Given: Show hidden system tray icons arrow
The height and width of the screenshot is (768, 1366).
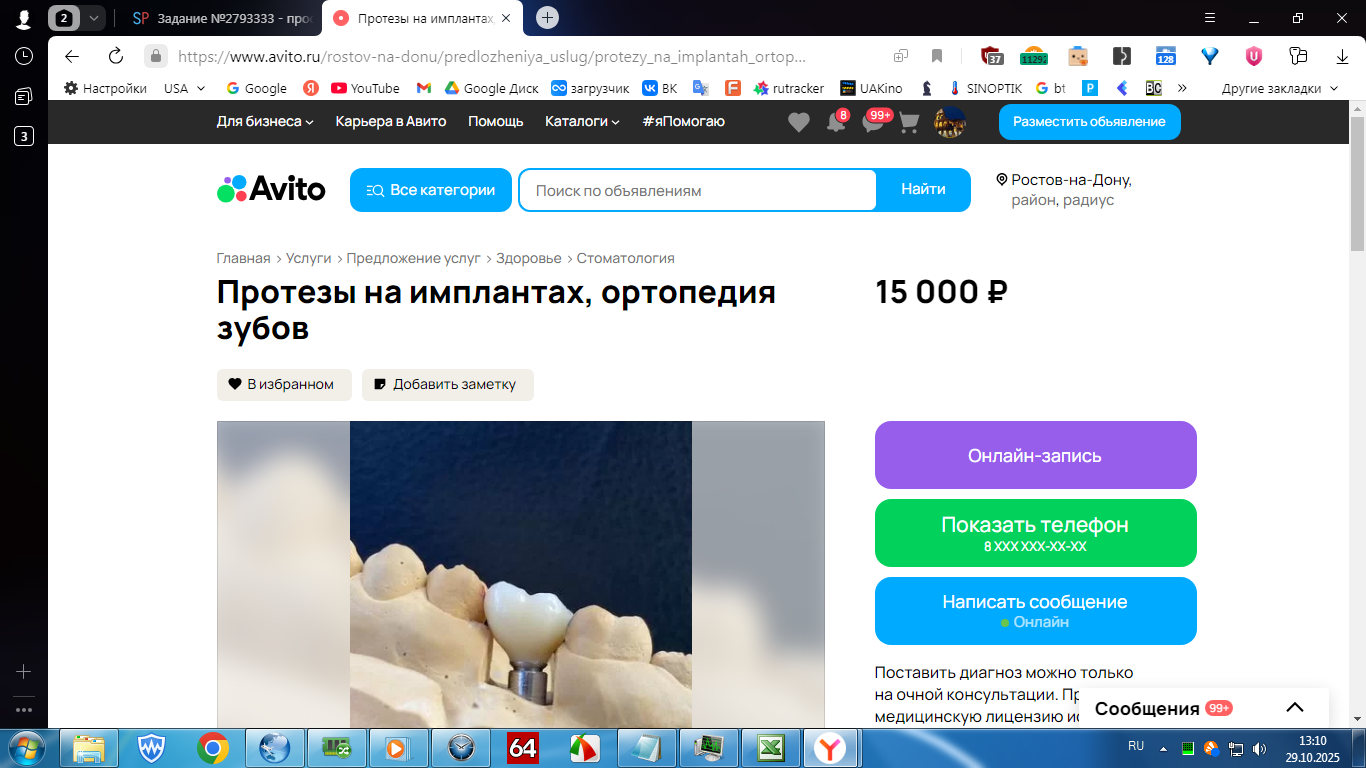Looking at the screenshot, I should tap(1163, 747).
